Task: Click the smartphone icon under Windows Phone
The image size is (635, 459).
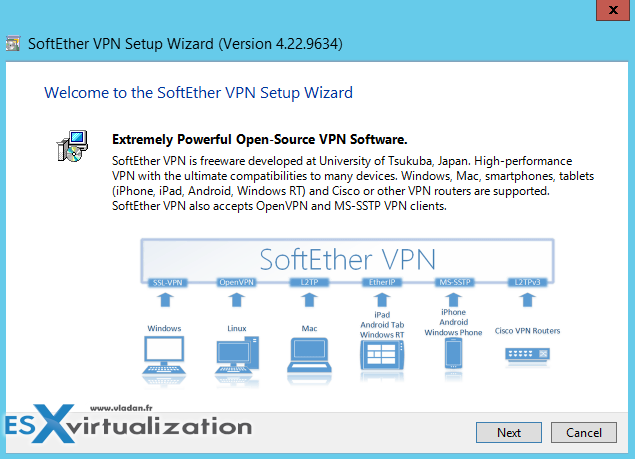Action: [x=453, y=353]
